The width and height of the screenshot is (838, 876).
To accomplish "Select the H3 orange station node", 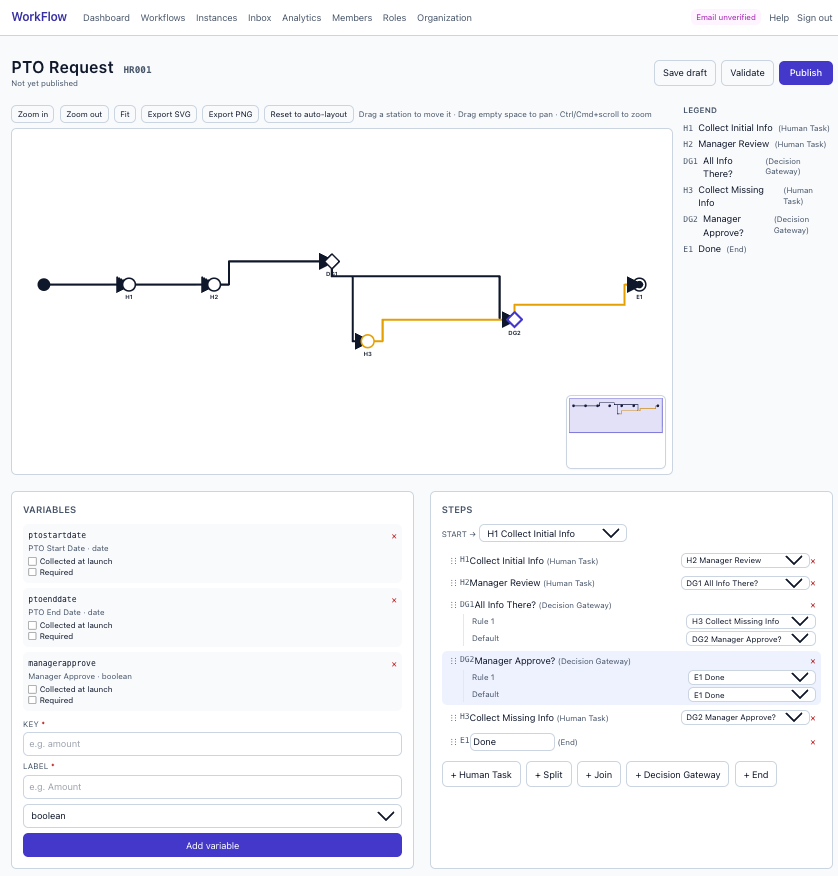I will [368, 341].
